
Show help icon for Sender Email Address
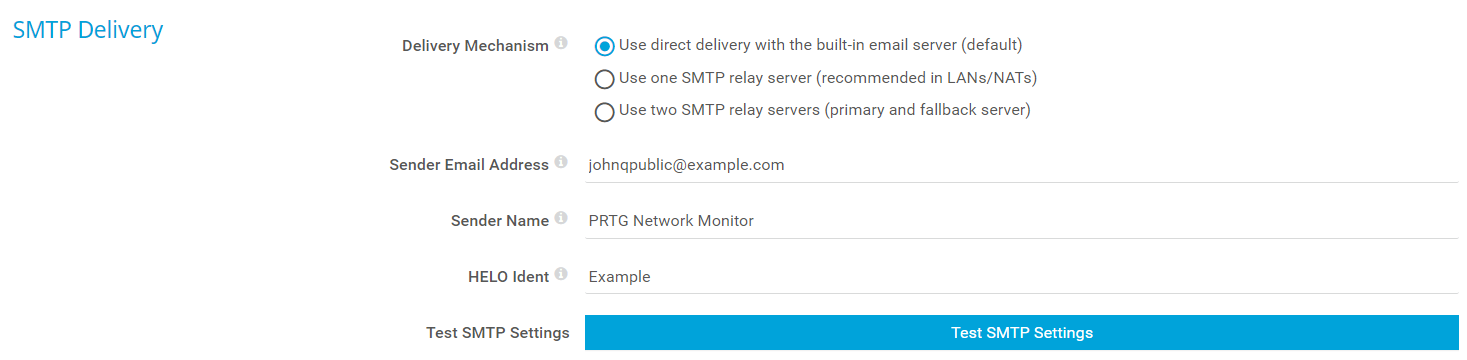pyautogui.click(x=561, y=162)
